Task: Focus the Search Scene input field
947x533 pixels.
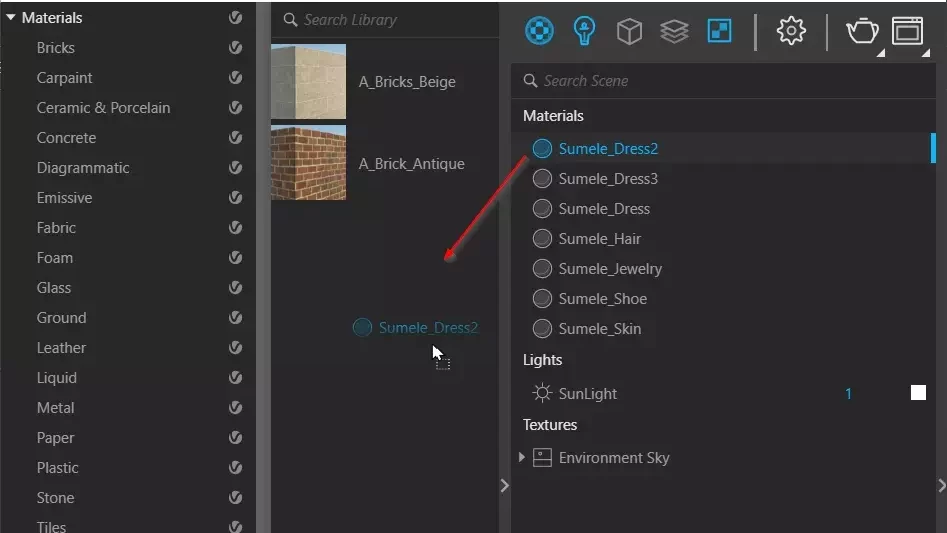Action: pos(723,81)
